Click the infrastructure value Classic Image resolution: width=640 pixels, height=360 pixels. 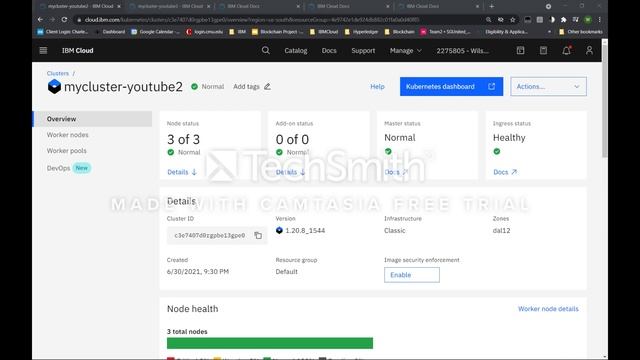click(395, 231)
